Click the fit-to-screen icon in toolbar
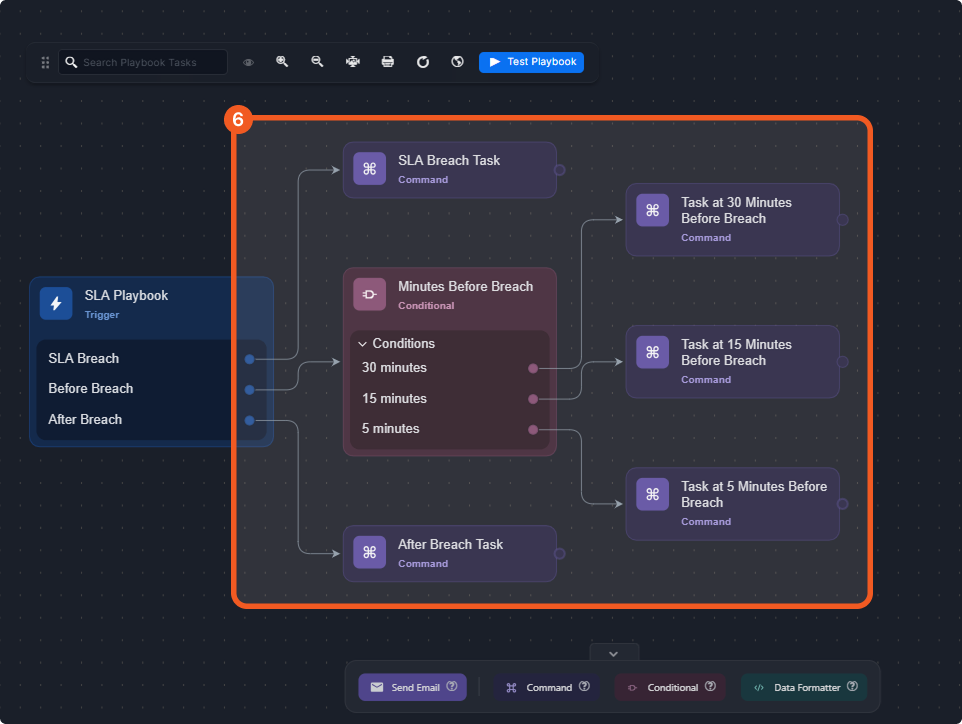962x724 pixels. tap(353, 62)
